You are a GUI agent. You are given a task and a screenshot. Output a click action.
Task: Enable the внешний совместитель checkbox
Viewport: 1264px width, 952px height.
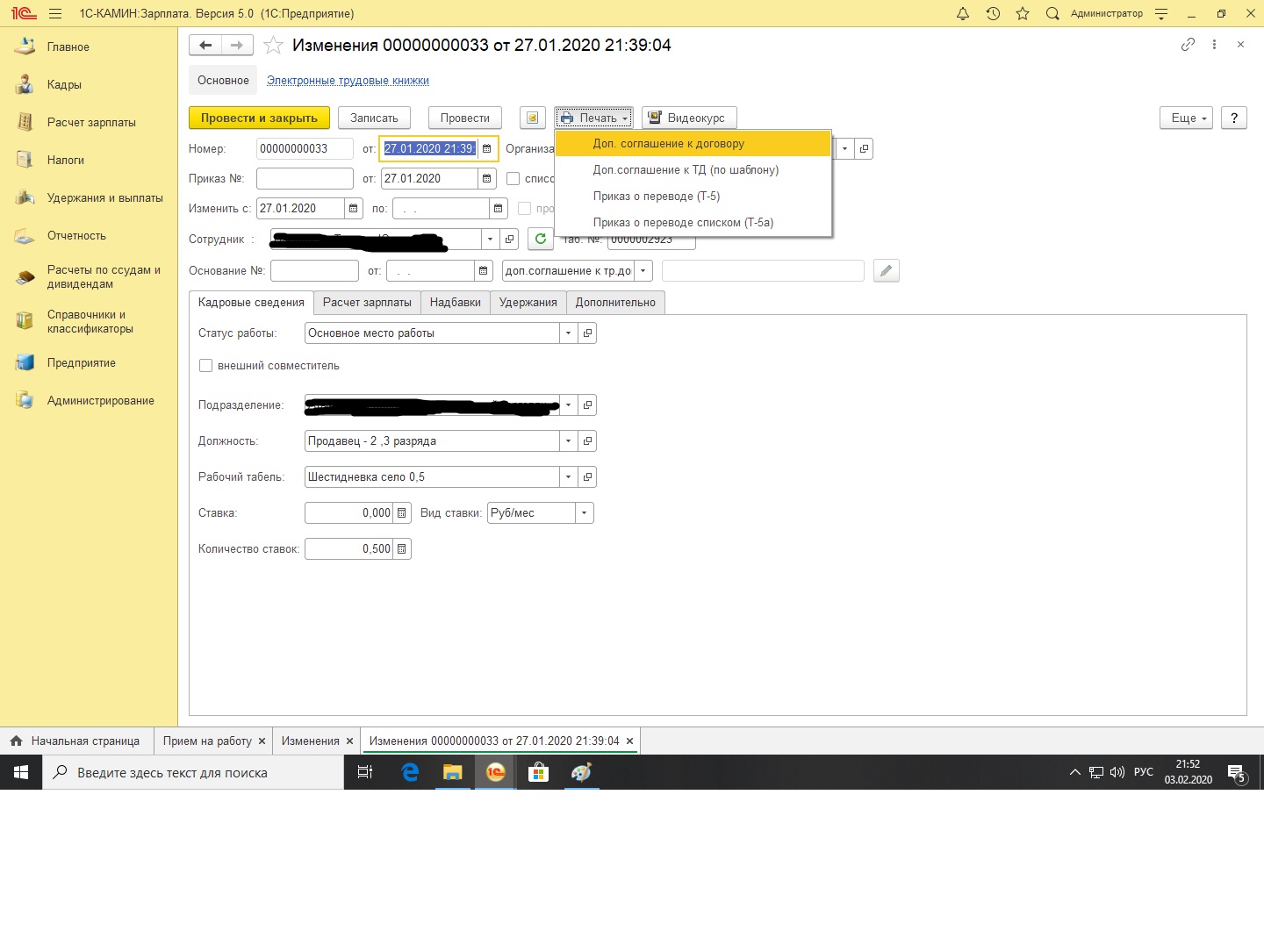(x=206, y=366)
